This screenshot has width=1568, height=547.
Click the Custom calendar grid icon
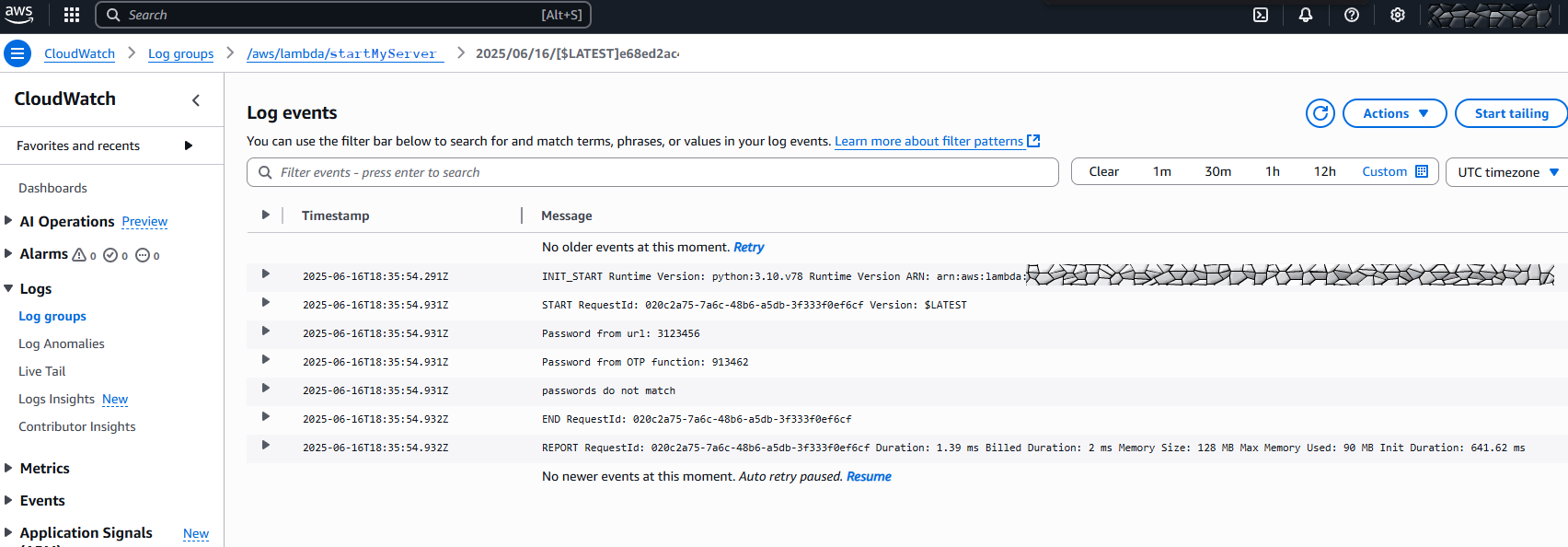tap(1422, 171)
